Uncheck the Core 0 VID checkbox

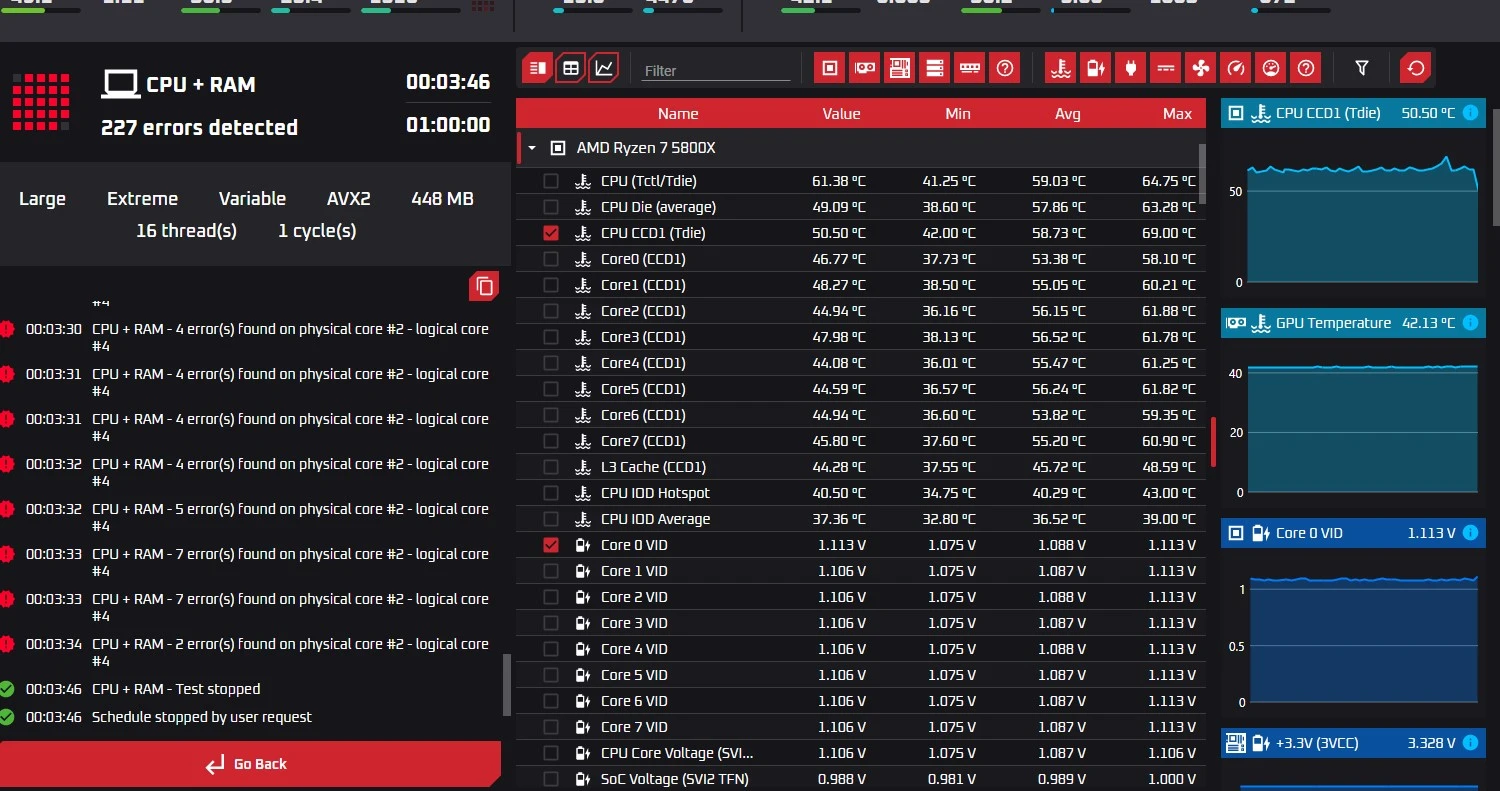(x=551, y=545)
